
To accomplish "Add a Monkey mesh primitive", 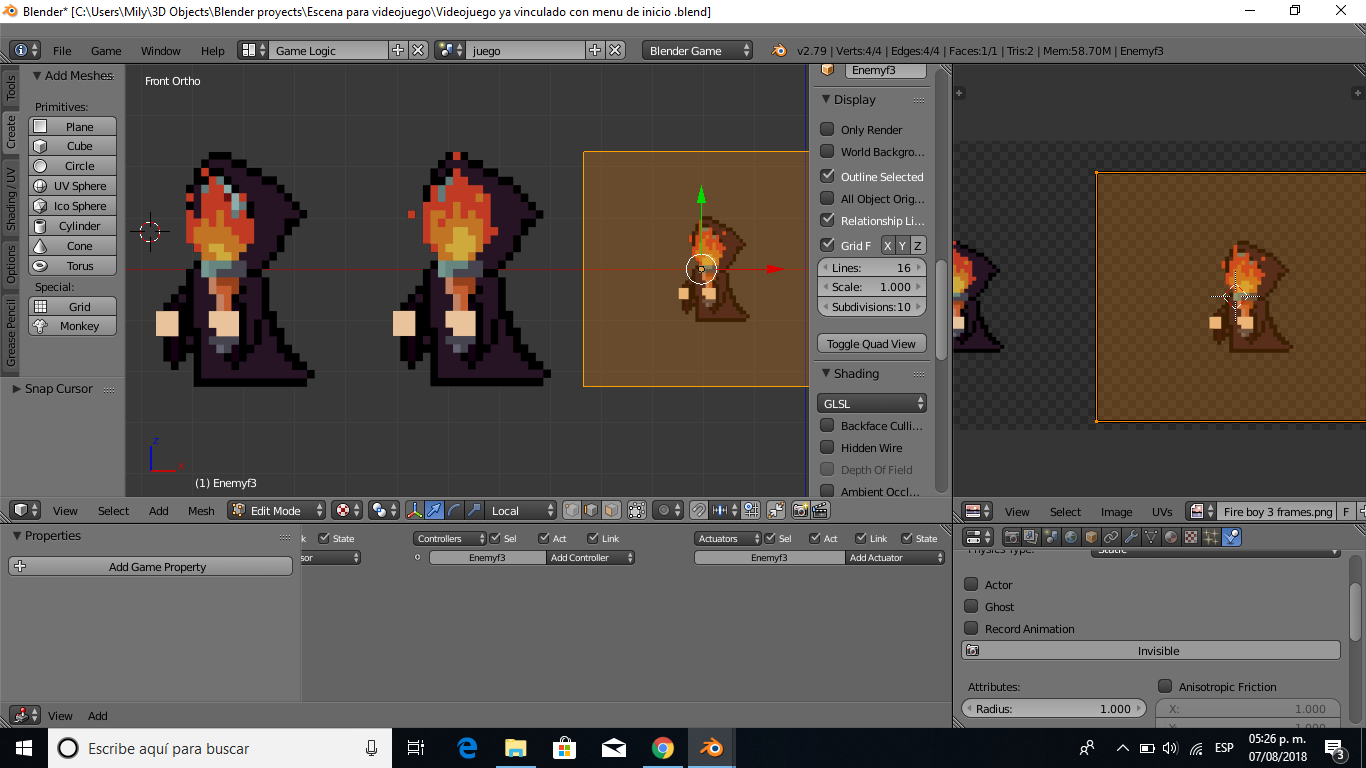I will tap(73, 326).
